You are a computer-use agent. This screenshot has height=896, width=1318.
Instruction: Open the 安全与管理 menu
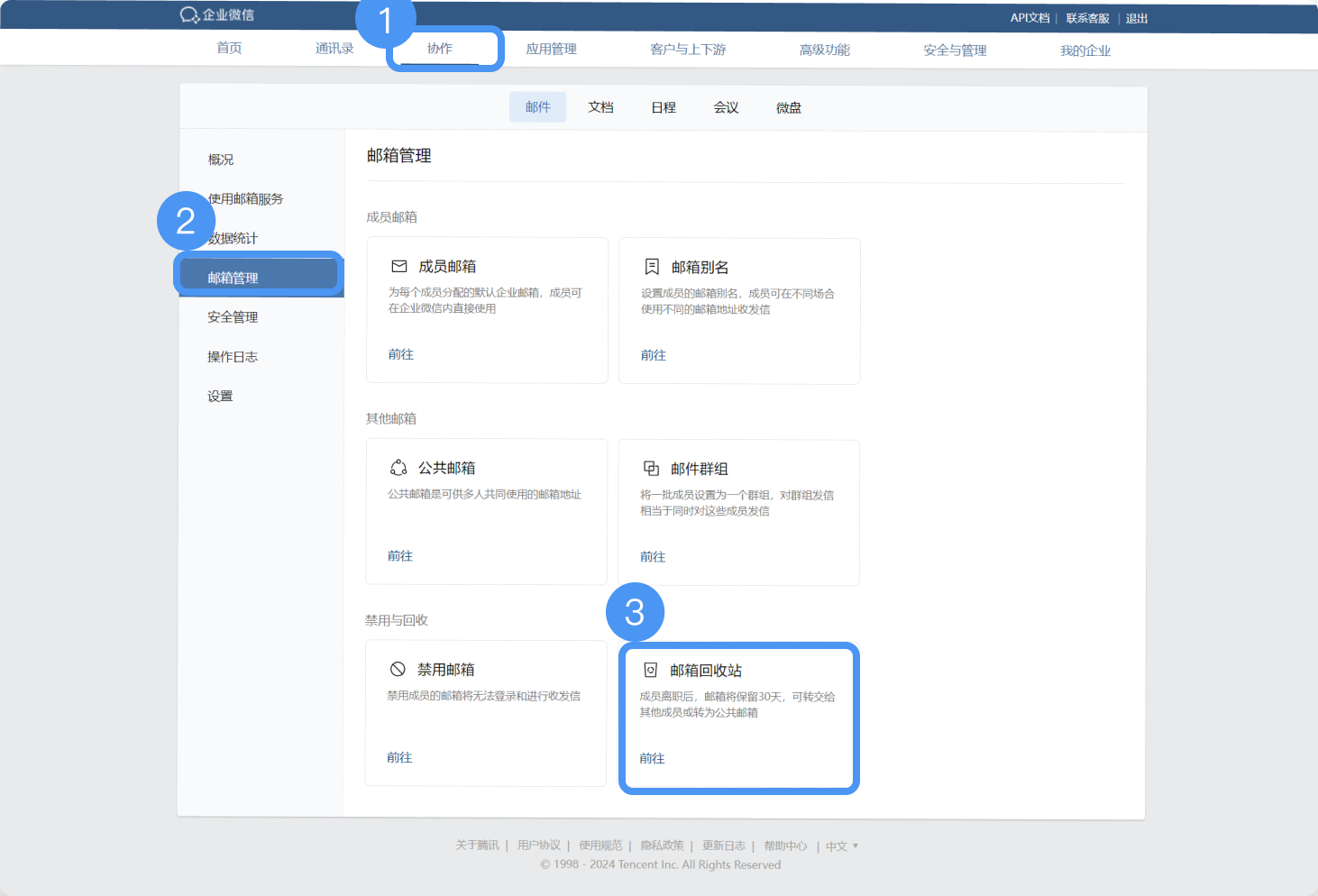(x=955, y=50)
